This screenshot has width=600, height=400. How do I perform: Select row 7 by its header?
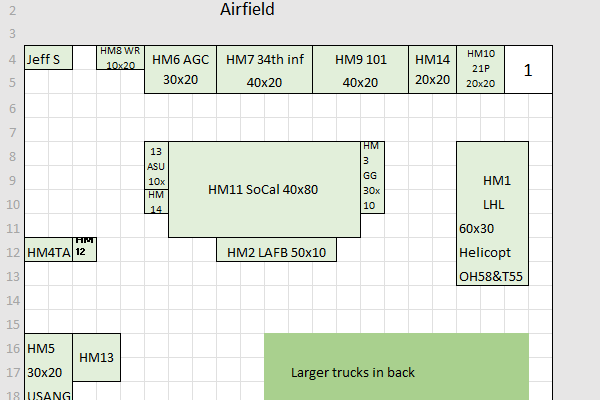[12, 131]
